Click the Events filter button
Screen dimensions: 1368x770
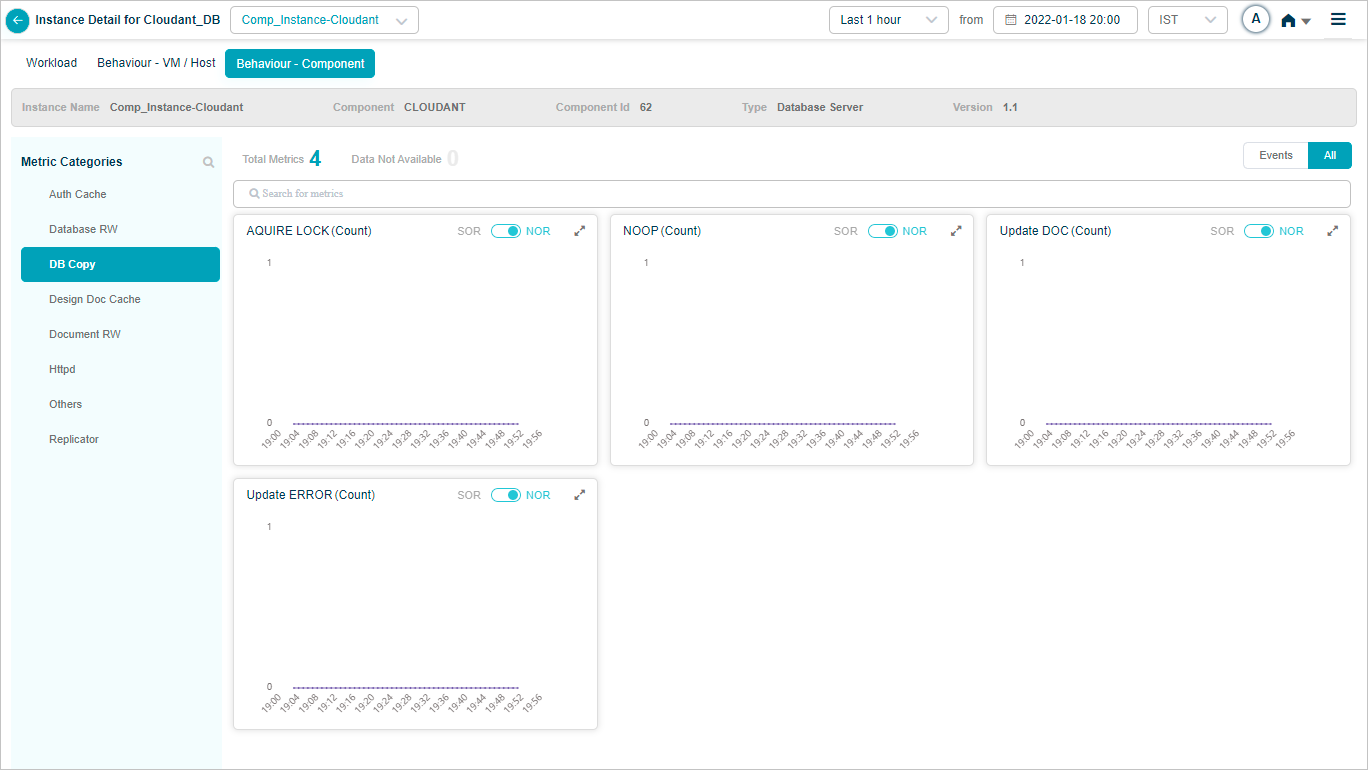[1275, 155]
